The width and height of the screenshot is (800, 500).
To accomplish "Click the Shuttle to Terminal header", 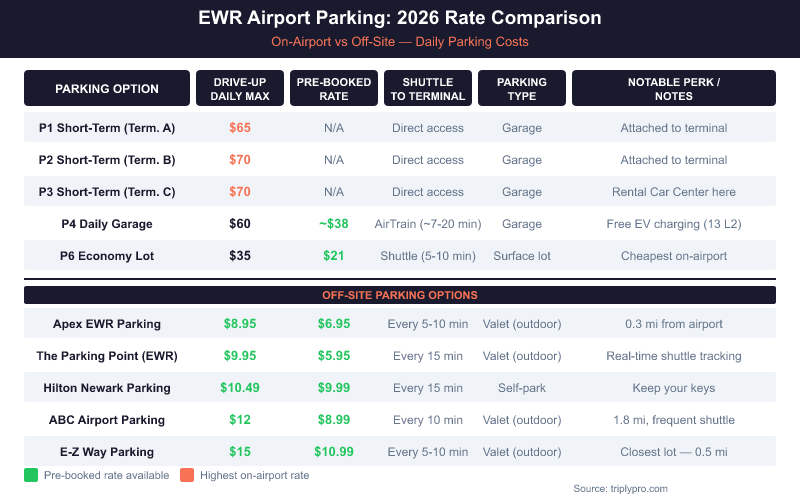I will [x=427, y=88].
